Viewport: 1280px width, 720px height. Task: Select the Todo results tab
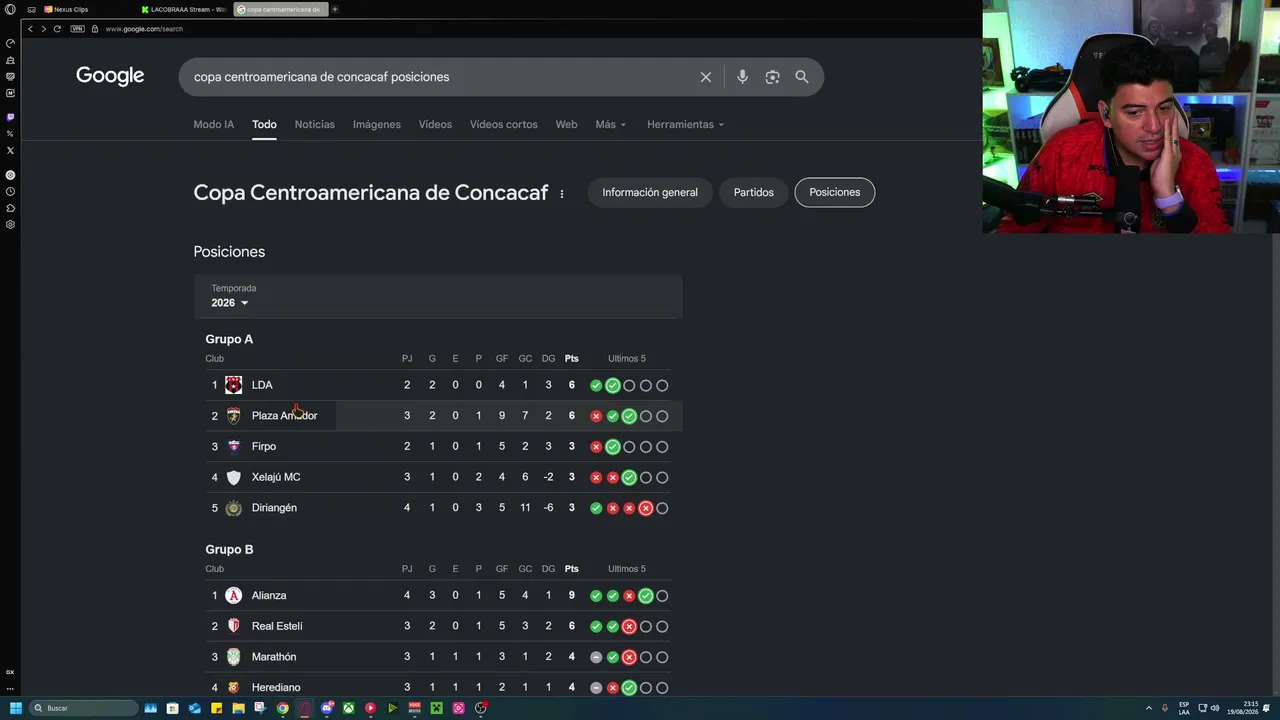264,125
